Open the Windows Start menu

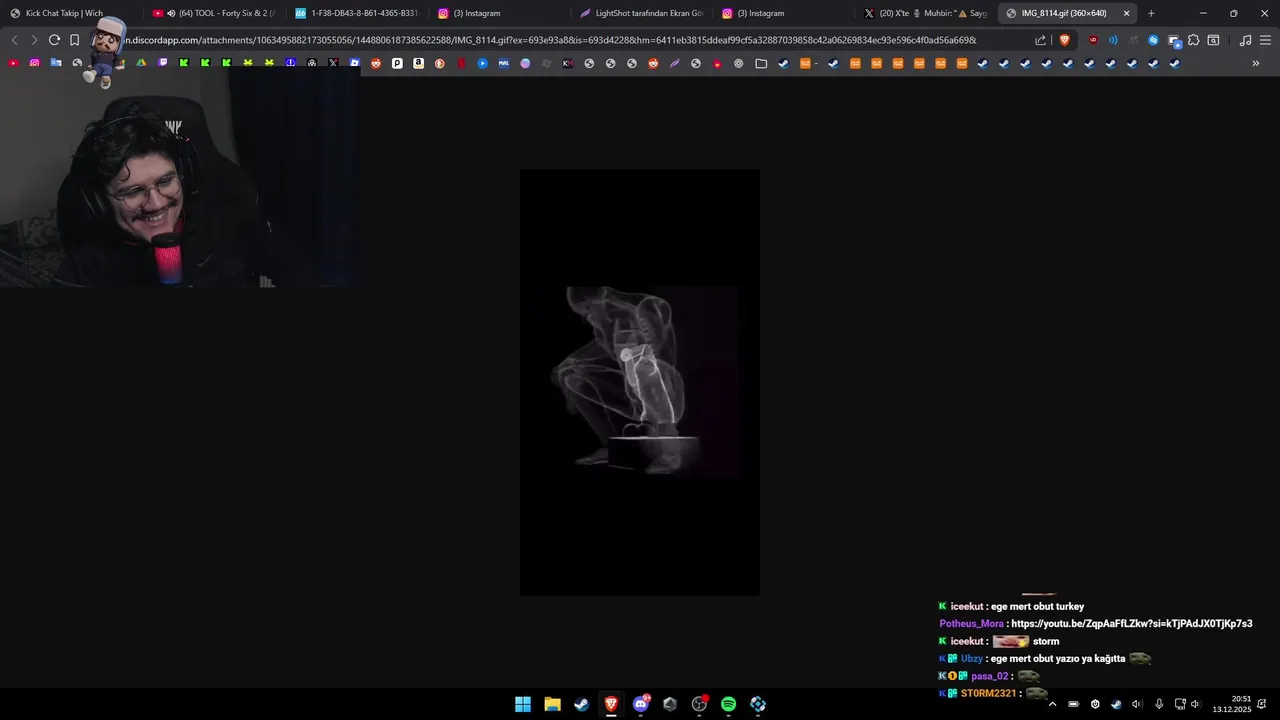(x=523, y=704)
